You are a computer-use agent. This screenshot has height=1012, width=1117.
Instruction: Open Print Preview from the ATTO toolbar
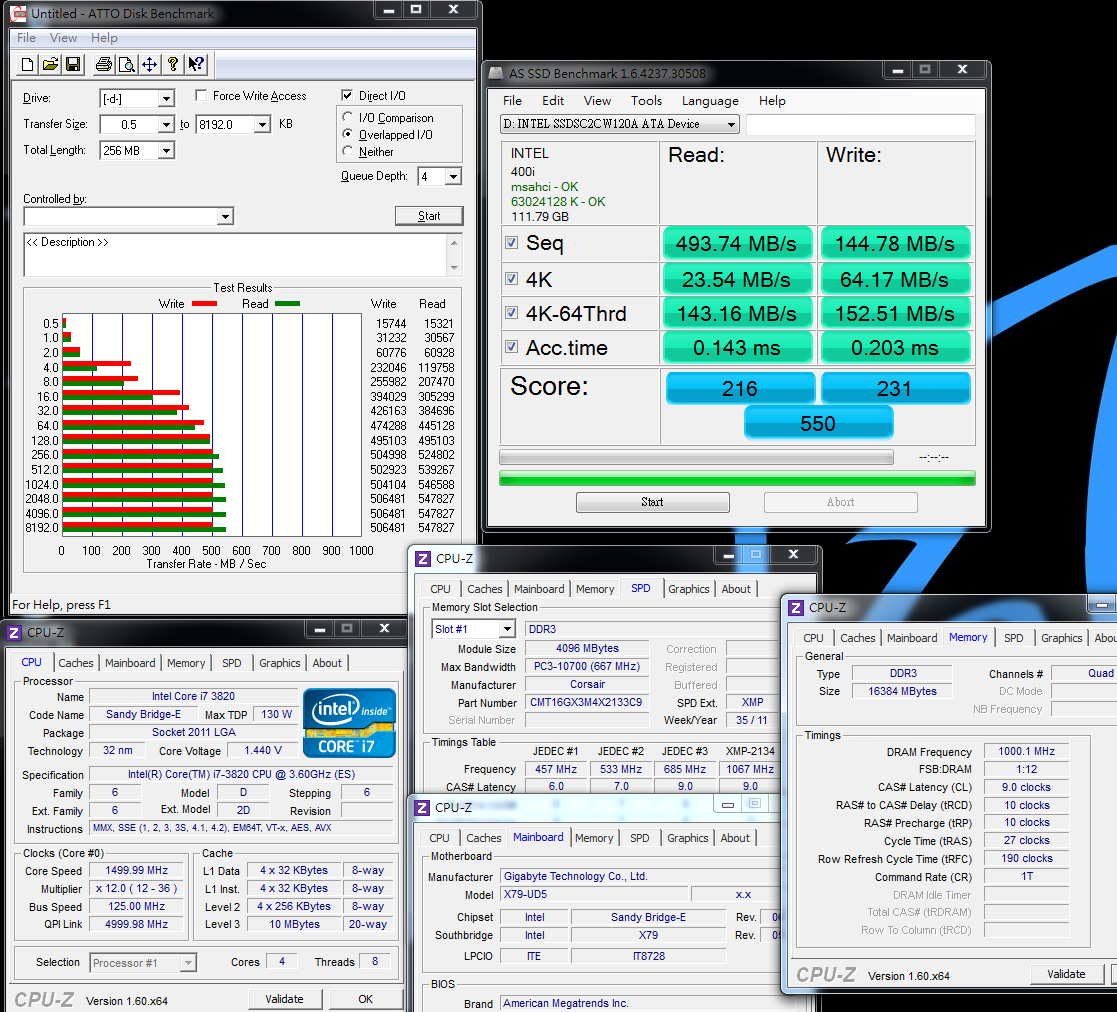coord(126,65)
